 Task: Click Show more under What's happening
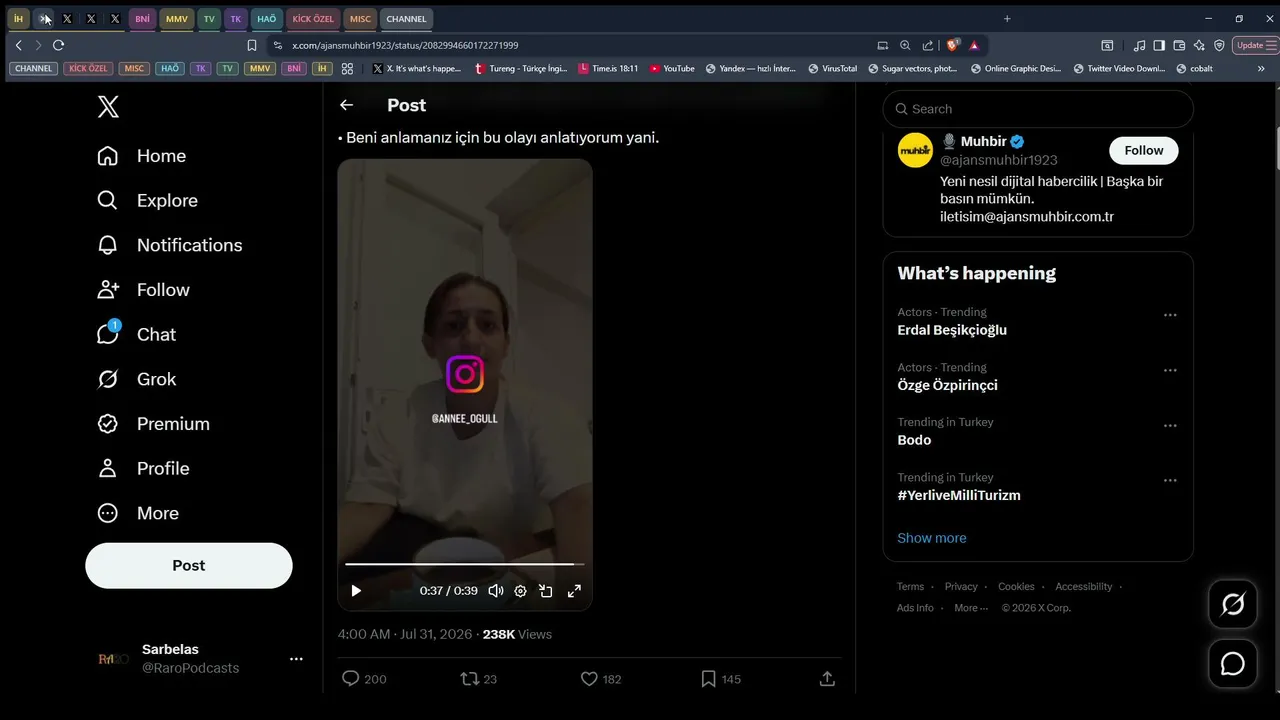(x=932, y=538)
